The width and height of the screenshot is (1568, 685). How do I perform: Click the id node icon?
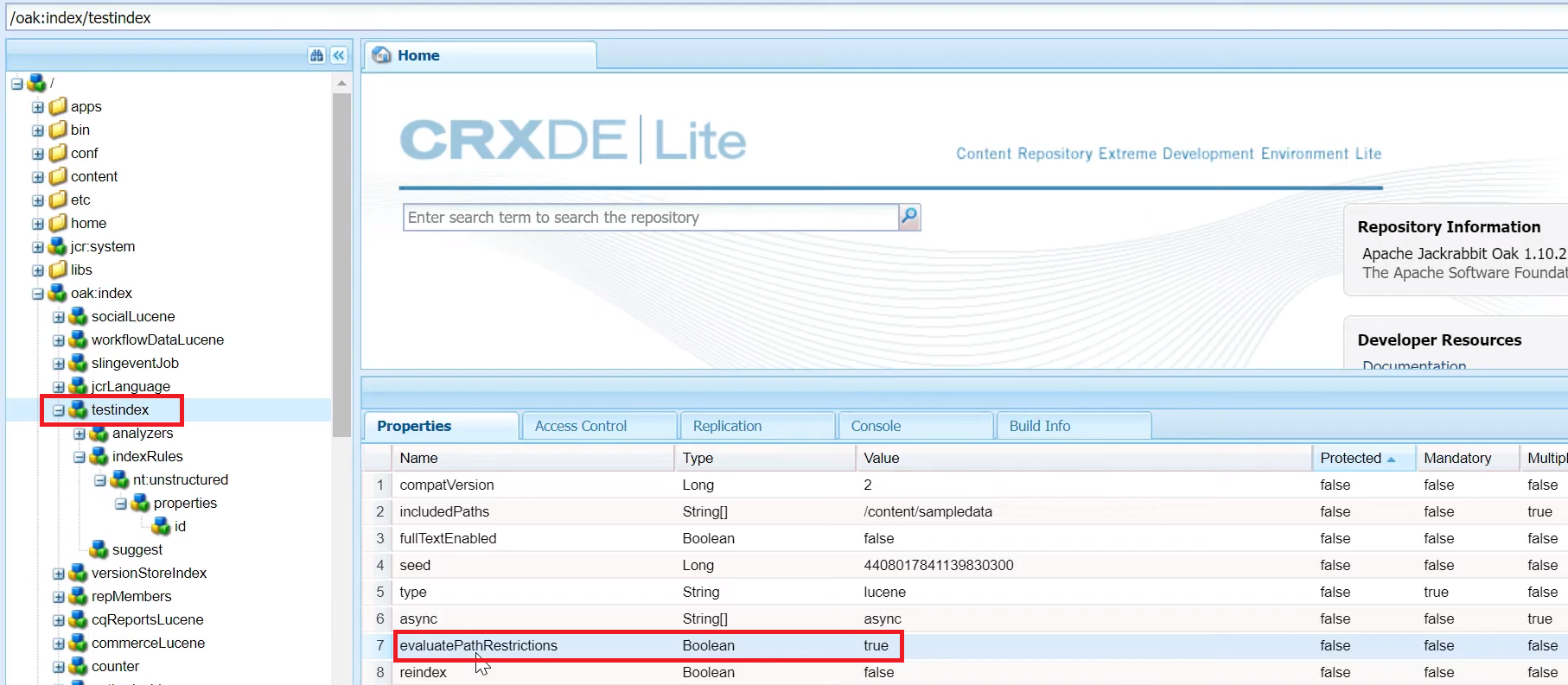point(162,526)
